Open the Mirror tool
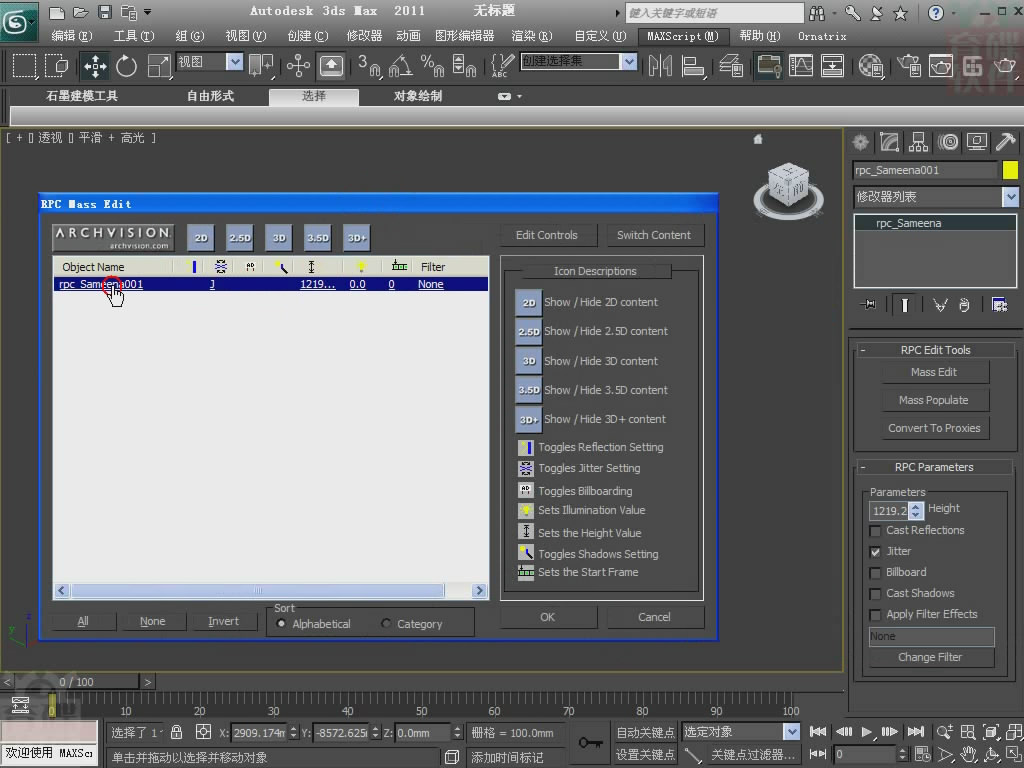 coord(660,66)
